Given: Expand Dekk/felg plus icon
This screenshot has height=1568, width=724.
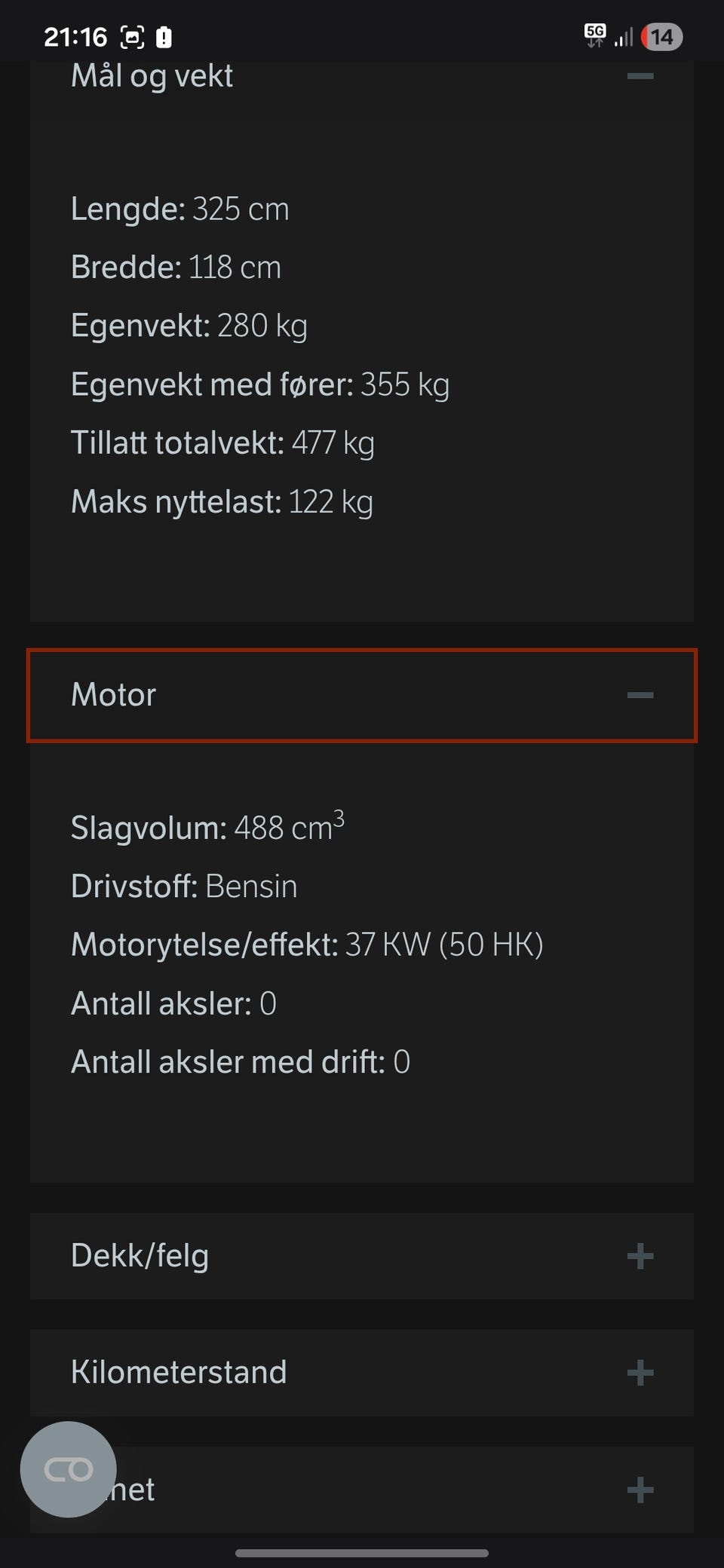Looking at the screenshot, I should pyautogui.click(x=640, y=1256).
